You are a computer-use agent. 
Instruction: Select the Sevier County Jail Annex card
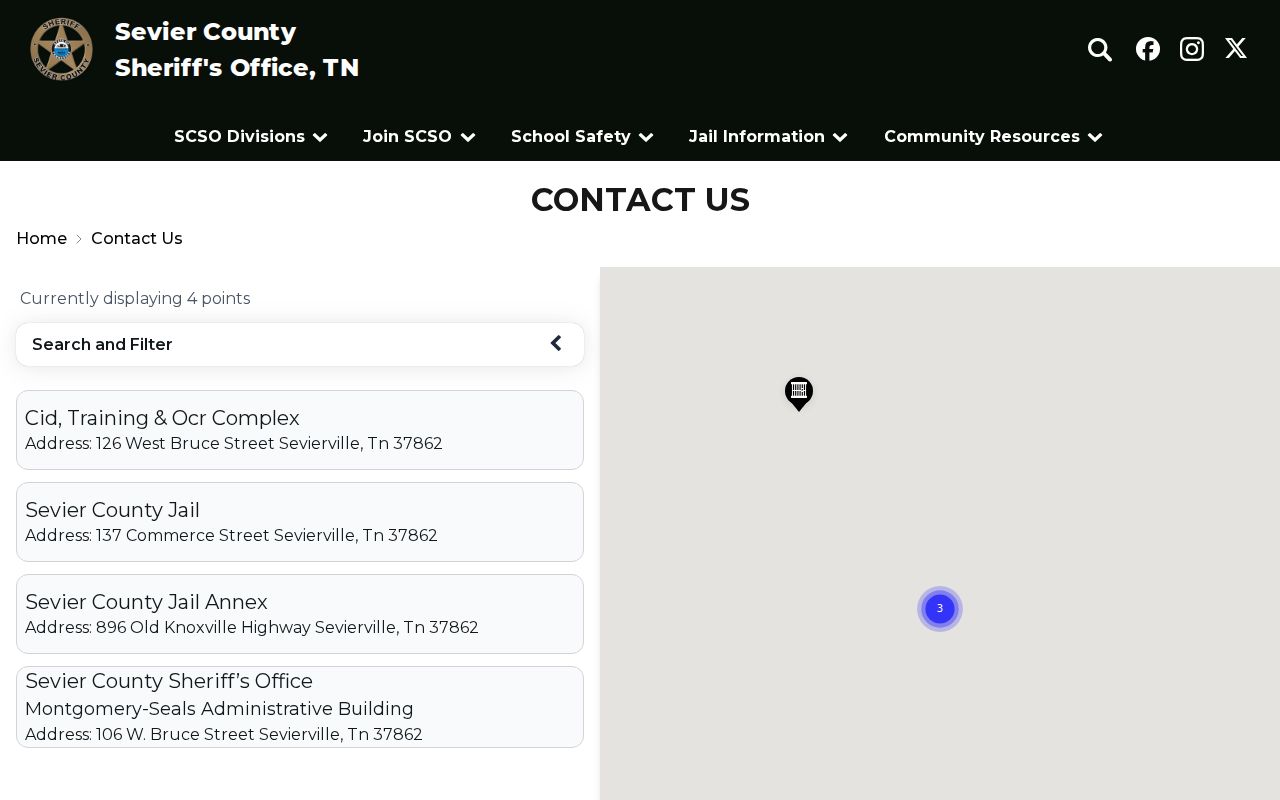pos(300,614)
